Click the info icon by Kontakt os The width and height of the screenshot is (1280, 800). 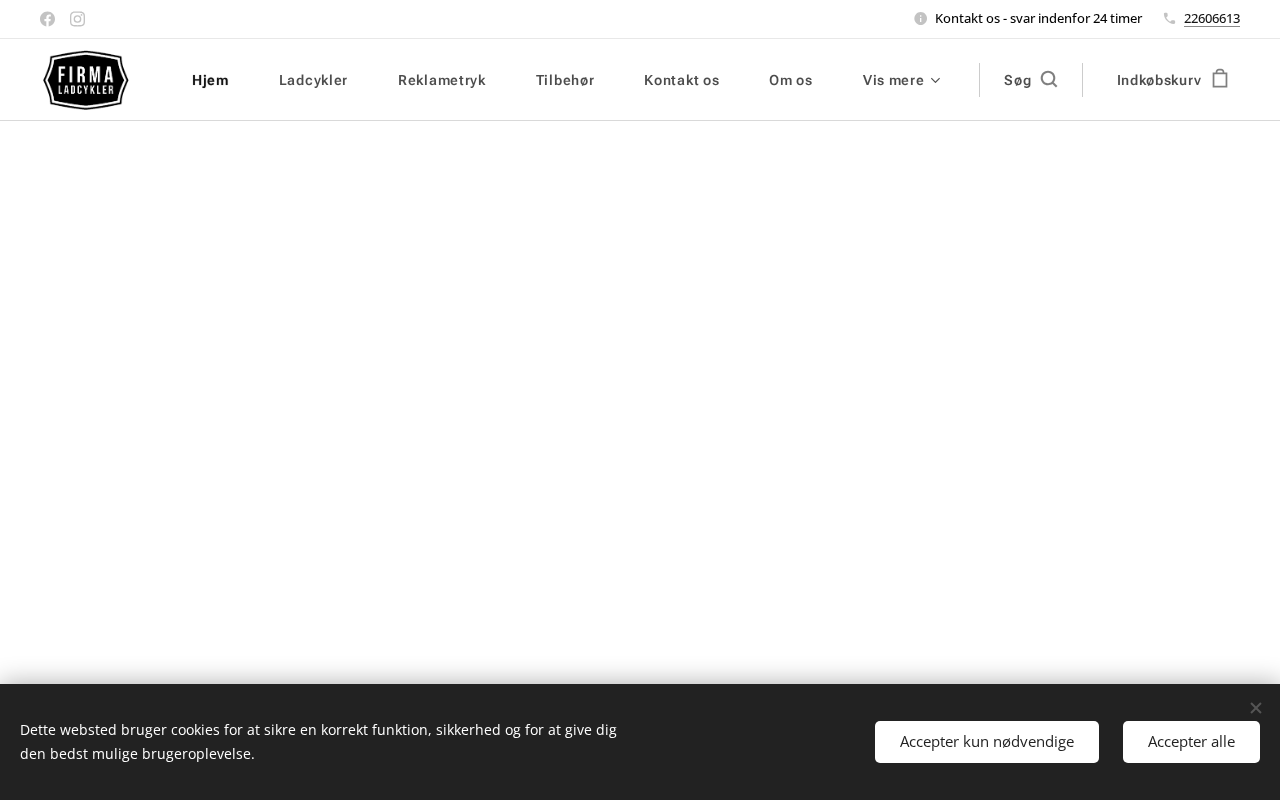[920, 18]
